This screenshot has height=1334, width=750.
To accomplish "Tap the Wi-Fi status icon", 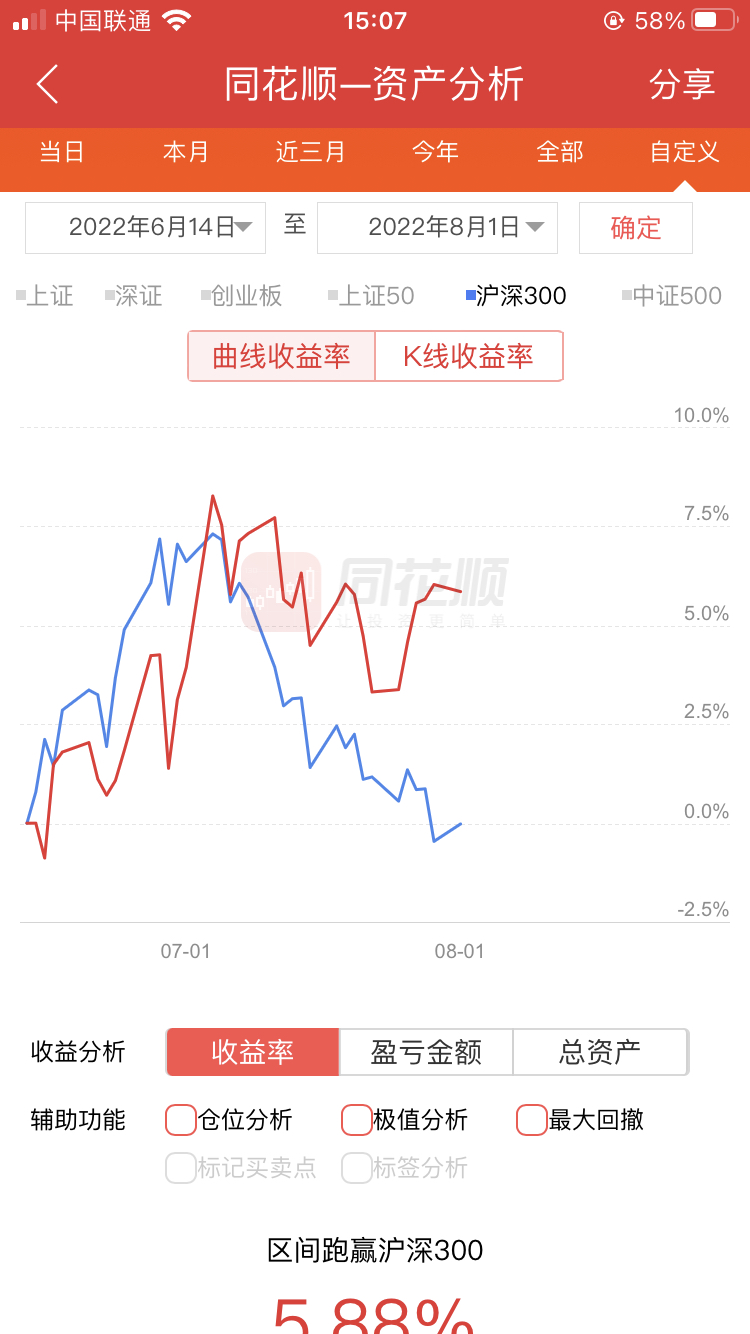I will [176, 20].
